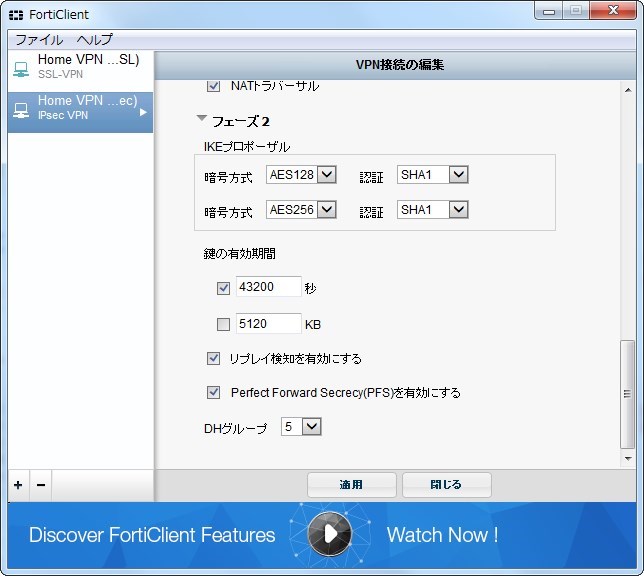Open the ヘルプ menu
644x576 pixels.
94,40
